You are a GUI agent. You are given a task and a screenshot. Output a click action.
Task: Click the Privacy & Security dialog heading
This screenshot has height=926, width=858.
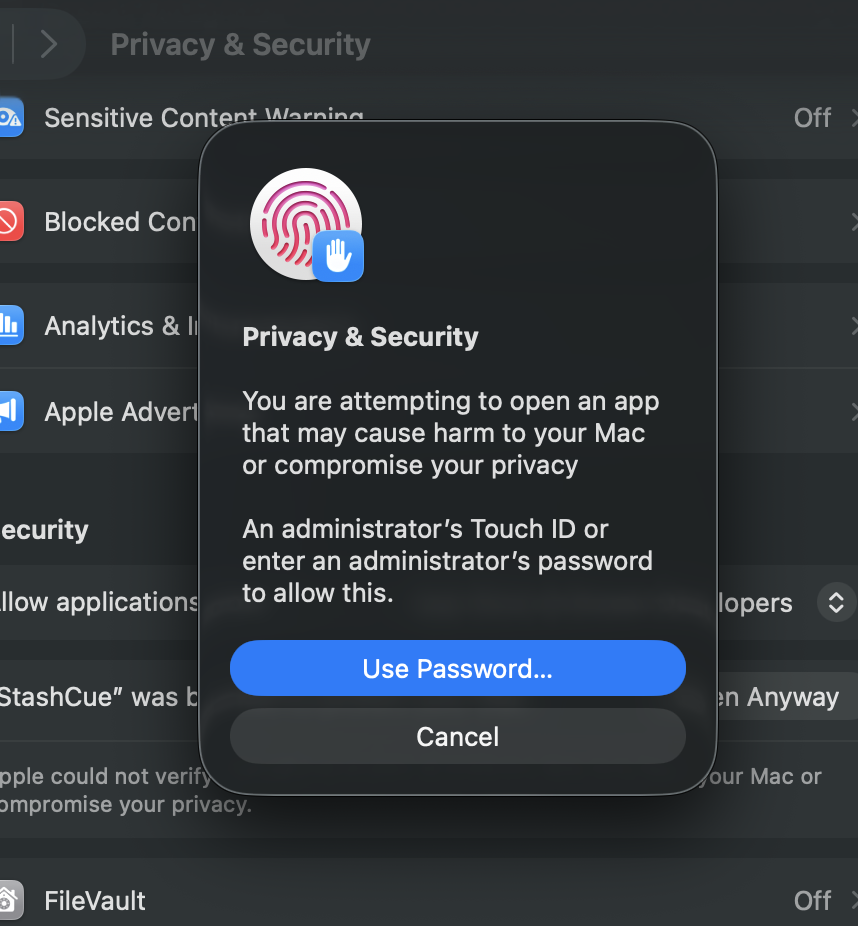pyautogui.click(x=360, y=337)
